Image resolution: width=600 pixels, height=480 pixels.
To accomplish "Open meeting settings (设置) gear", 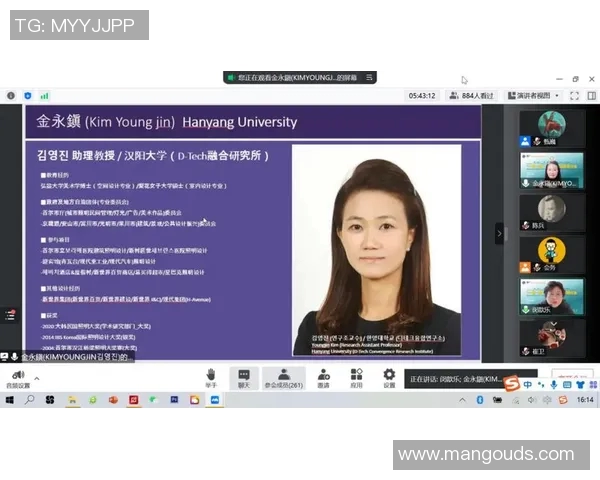I will point(389,374).
